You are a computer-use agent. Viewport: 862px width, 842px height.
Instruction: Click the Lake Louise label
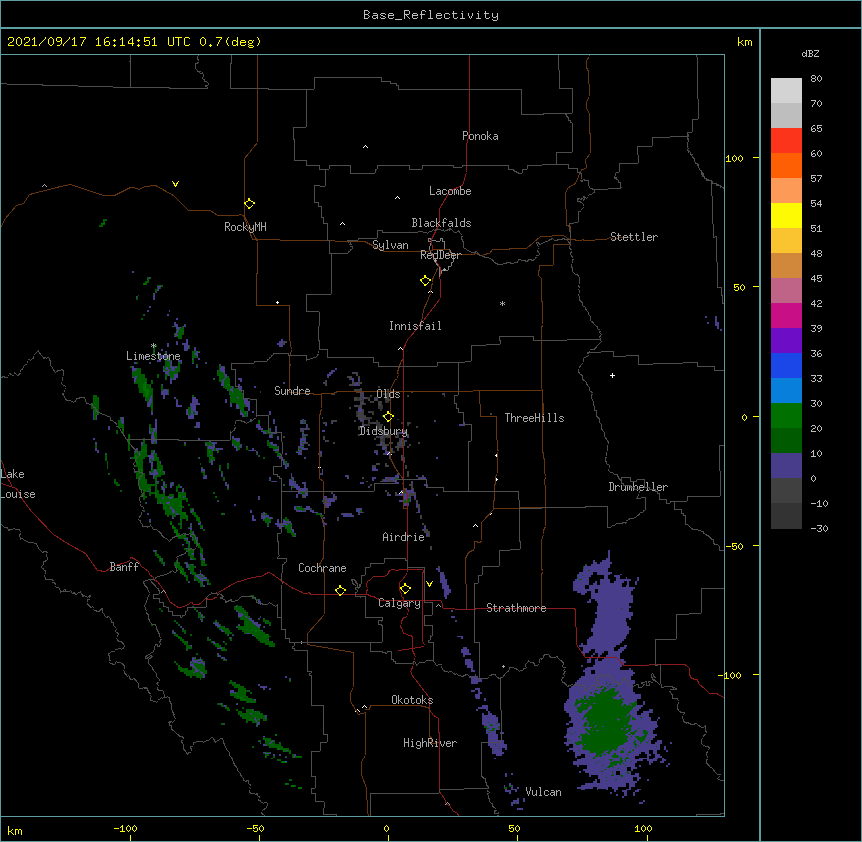[x=18, y=484]
